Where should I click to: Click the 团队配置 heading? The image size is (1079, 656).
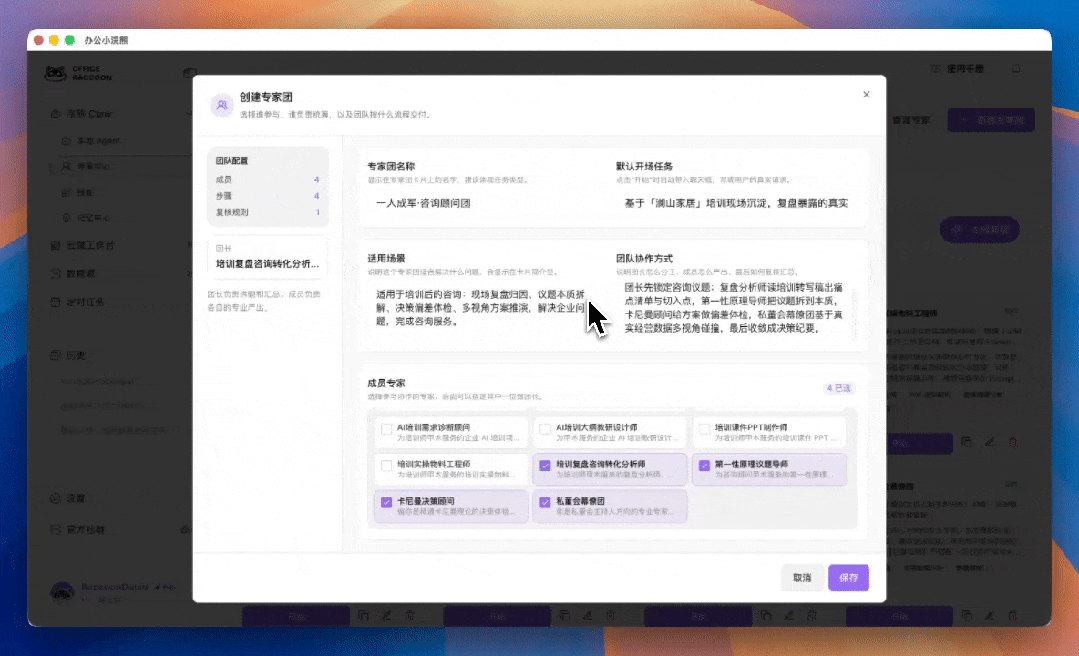coord(232,160)
